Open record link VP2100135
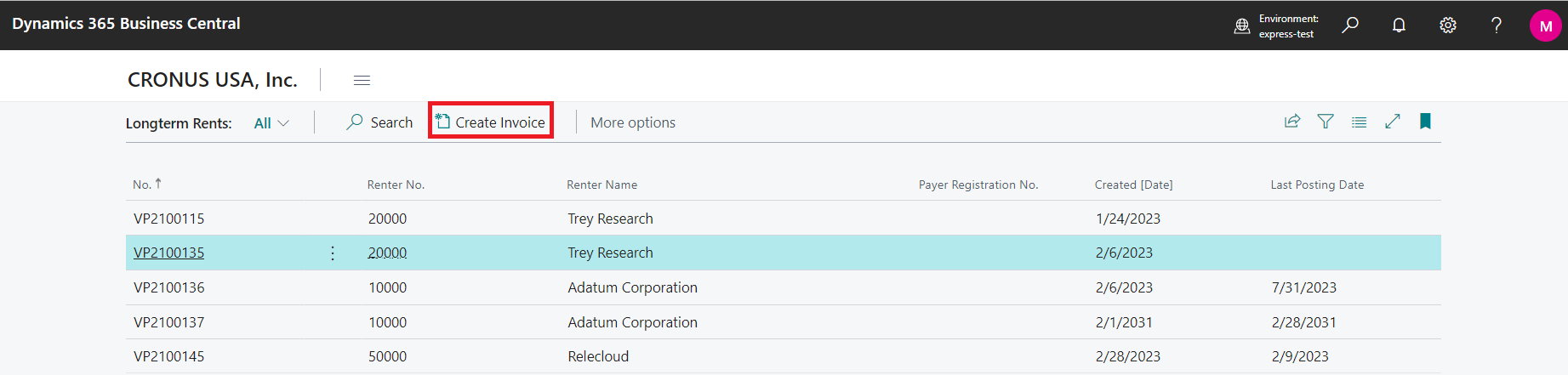Image resolution: width=1568 pixels, height=375 pixels. point(168,253)
